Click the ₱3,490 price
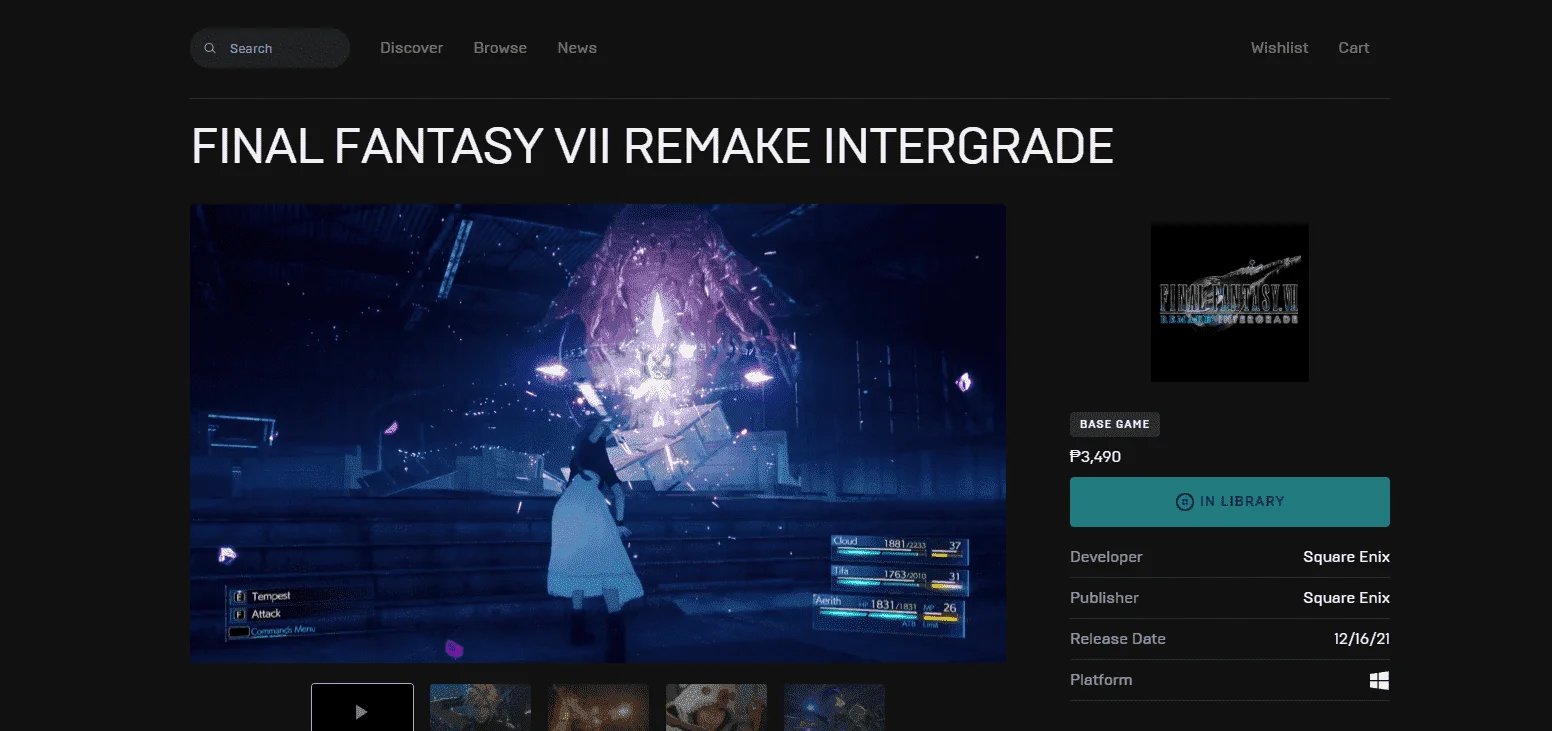 (x=1095, y=457)
